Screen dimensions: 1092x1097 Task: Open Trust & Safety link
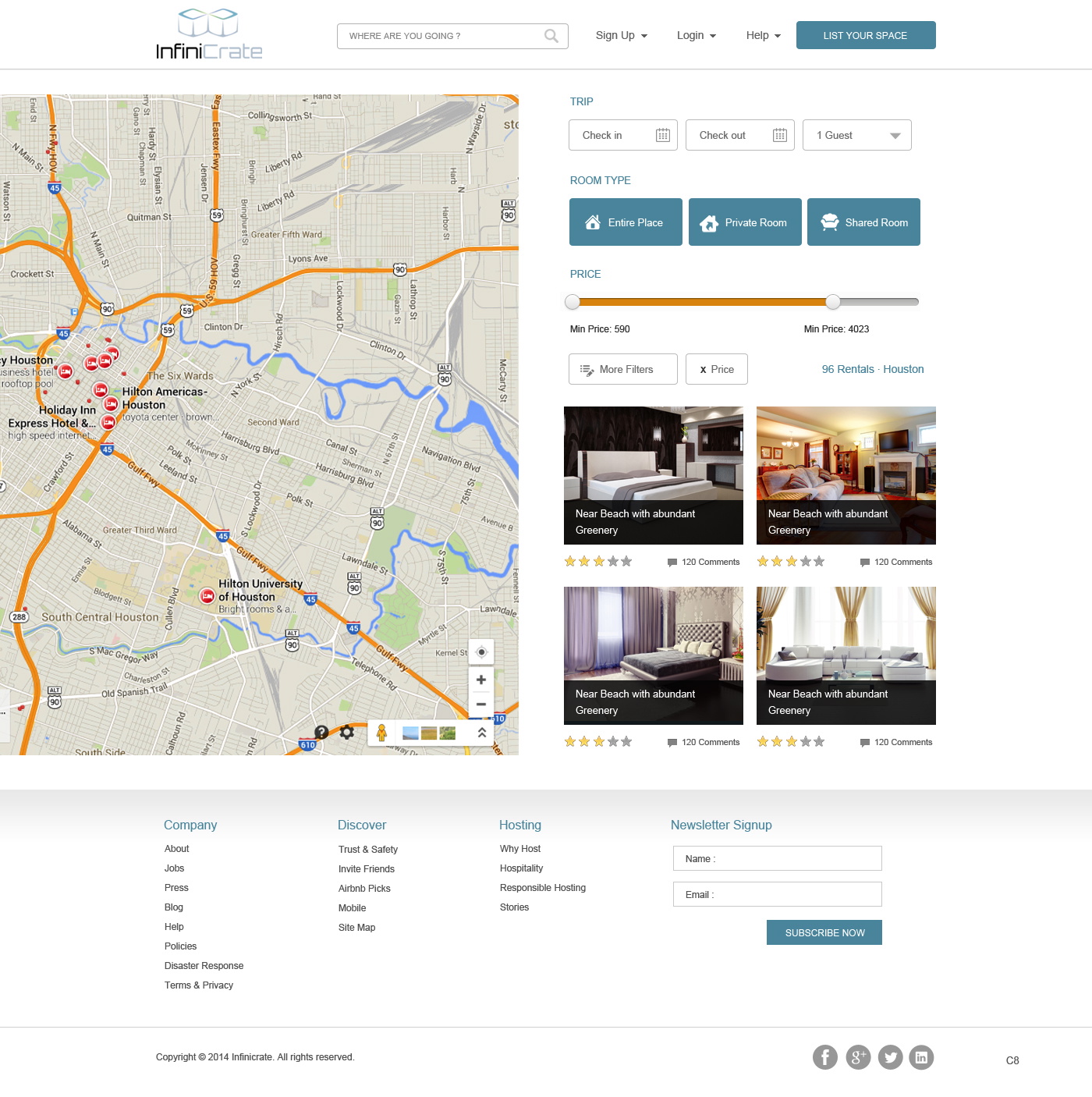pos(368,850)
